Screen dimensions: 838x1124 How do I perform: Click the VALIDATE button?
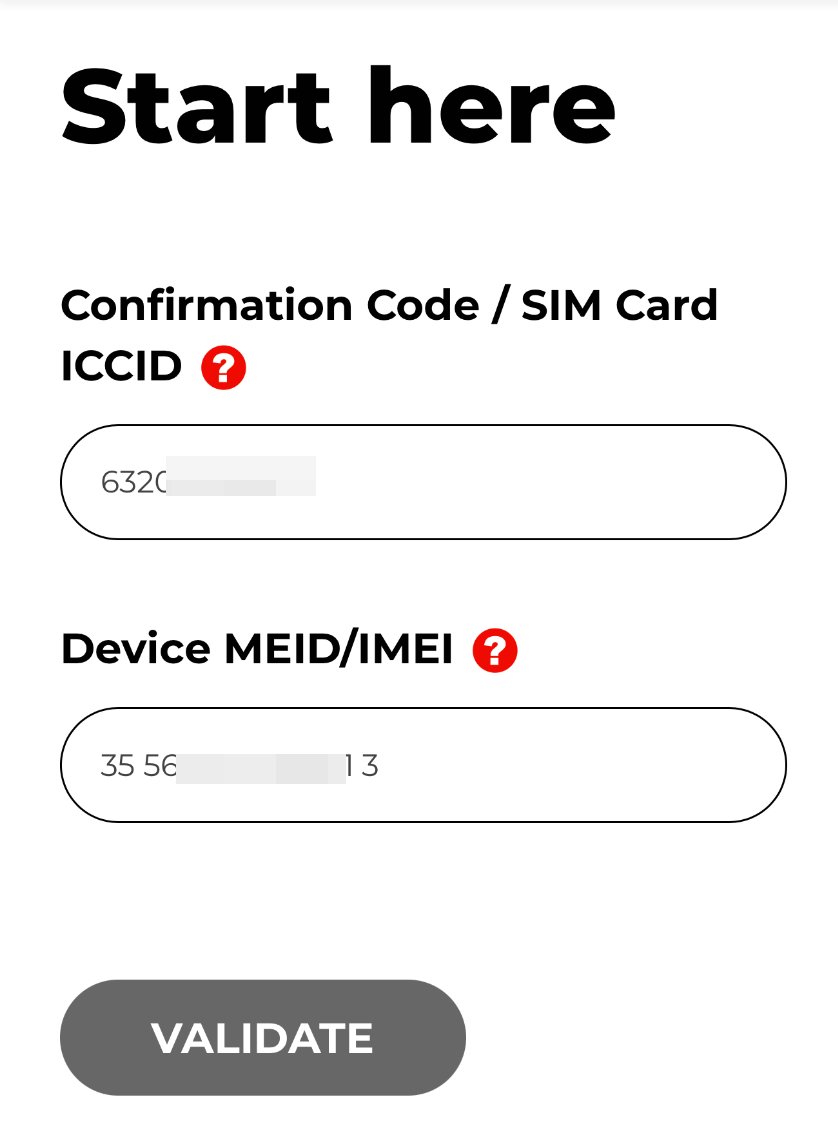click(263, 1037)
